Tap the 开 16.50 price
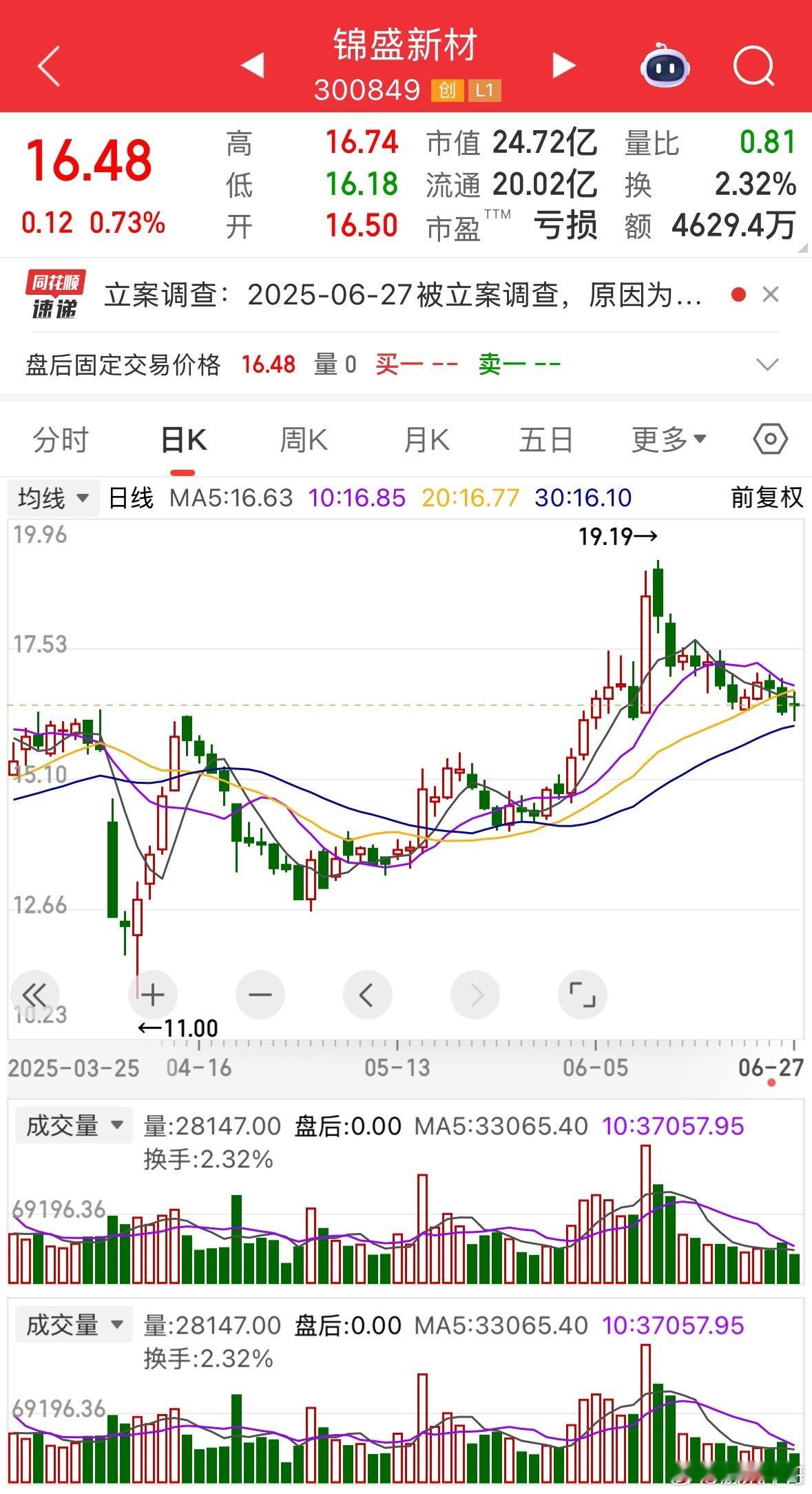This screenshot has height=1494, width=812. coord(312,225)
